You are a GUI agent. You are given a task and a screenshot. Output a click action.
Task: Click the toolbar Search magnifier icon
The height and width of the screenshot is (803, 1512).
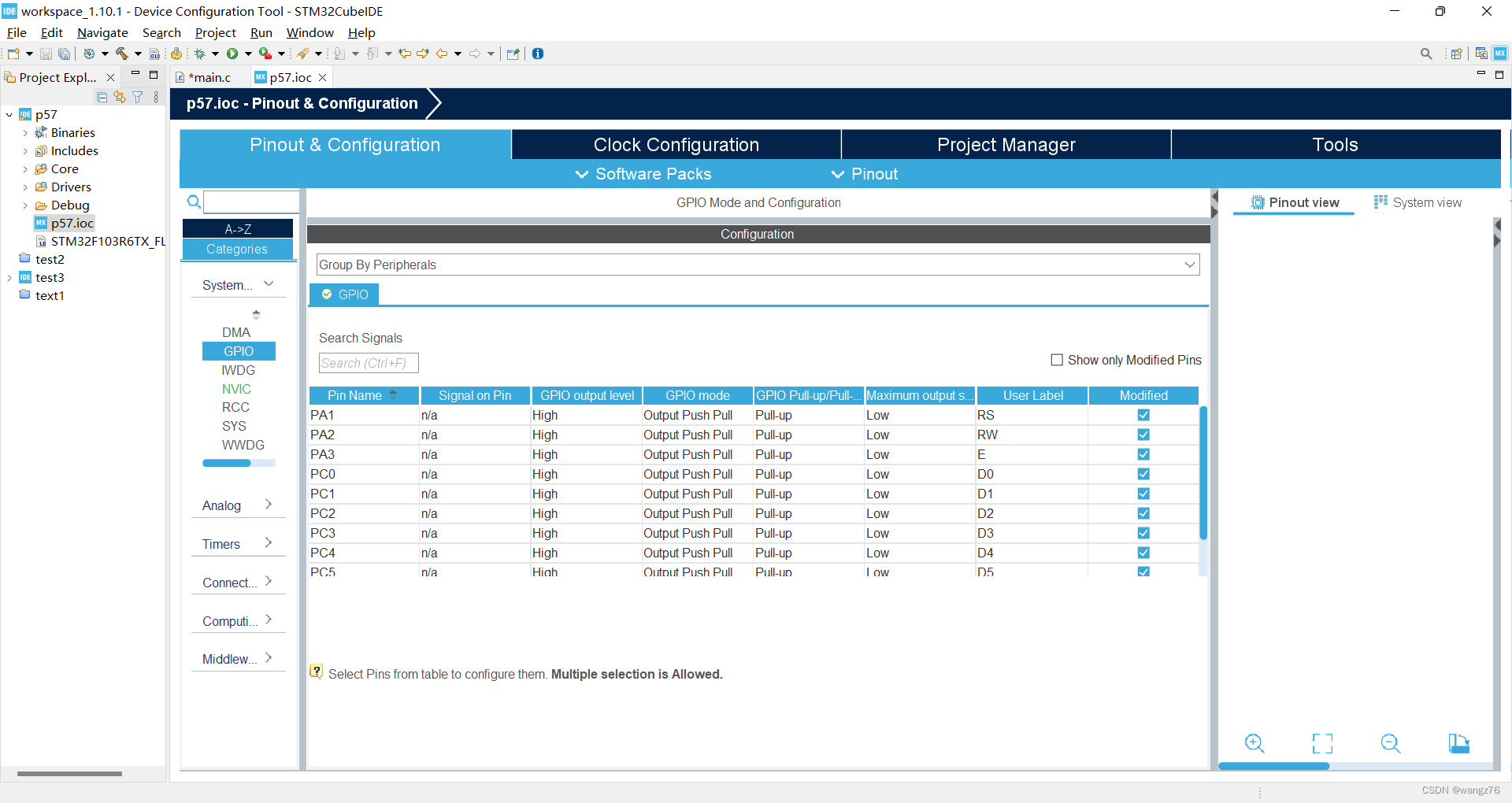[x=1426, y=54]
